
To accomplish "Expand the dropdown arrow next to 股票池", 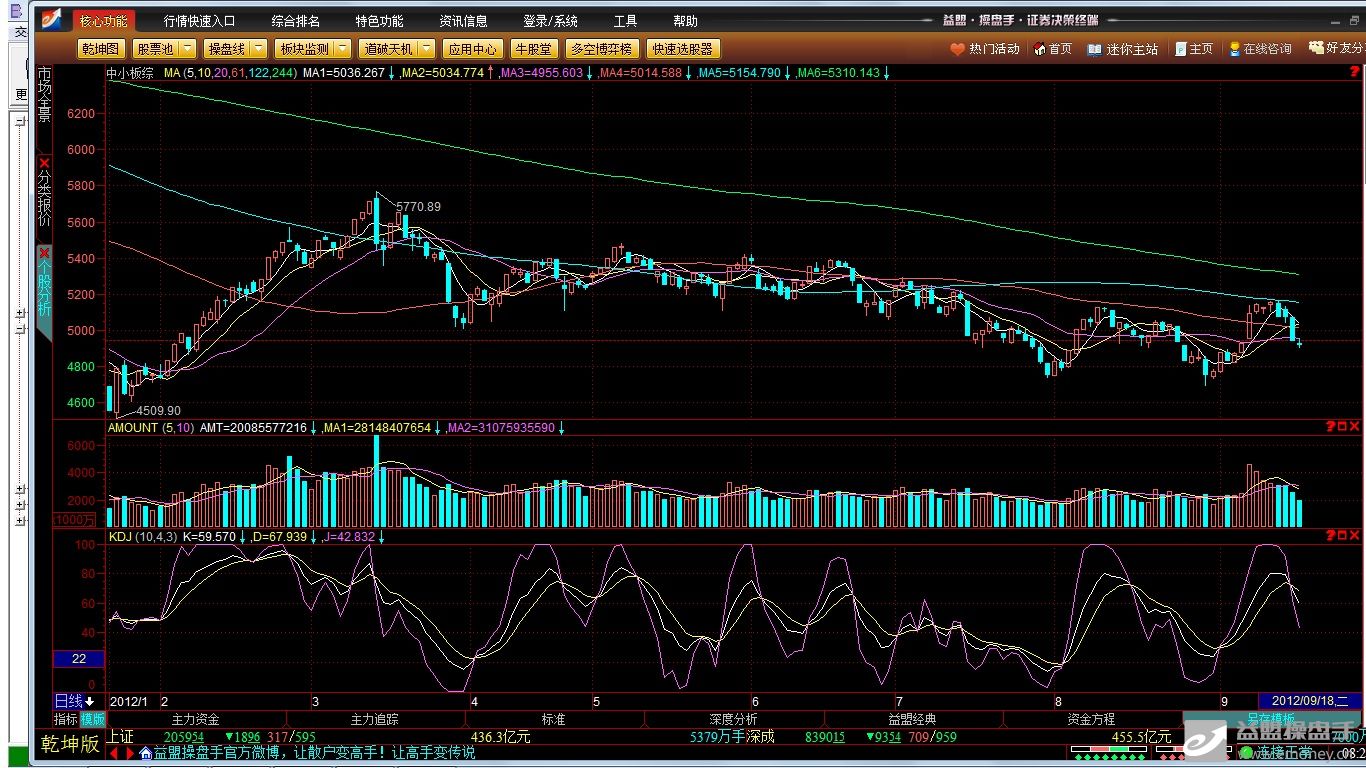I will (x=189, y=48).
